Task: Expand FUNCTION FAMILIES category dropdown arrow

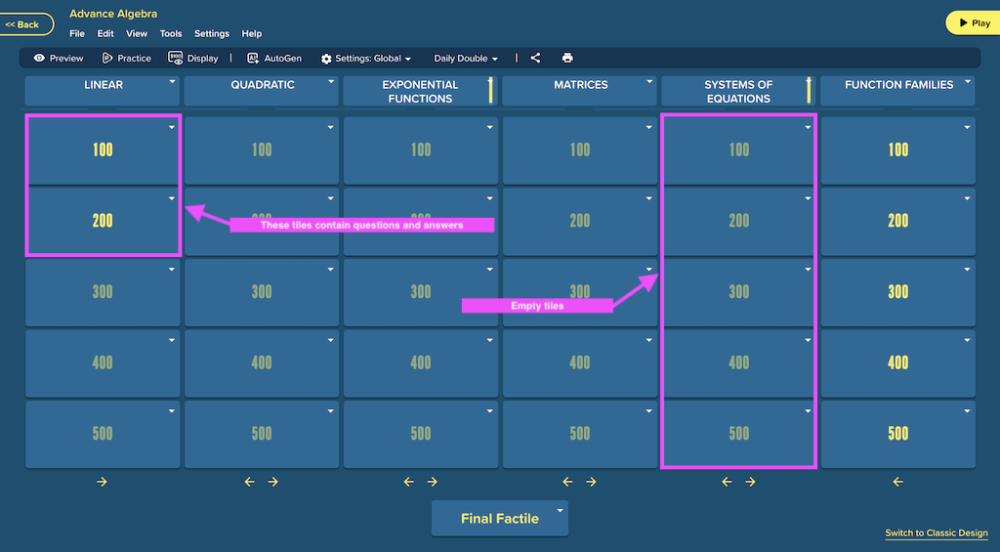Action: click(x=967, y=82)
